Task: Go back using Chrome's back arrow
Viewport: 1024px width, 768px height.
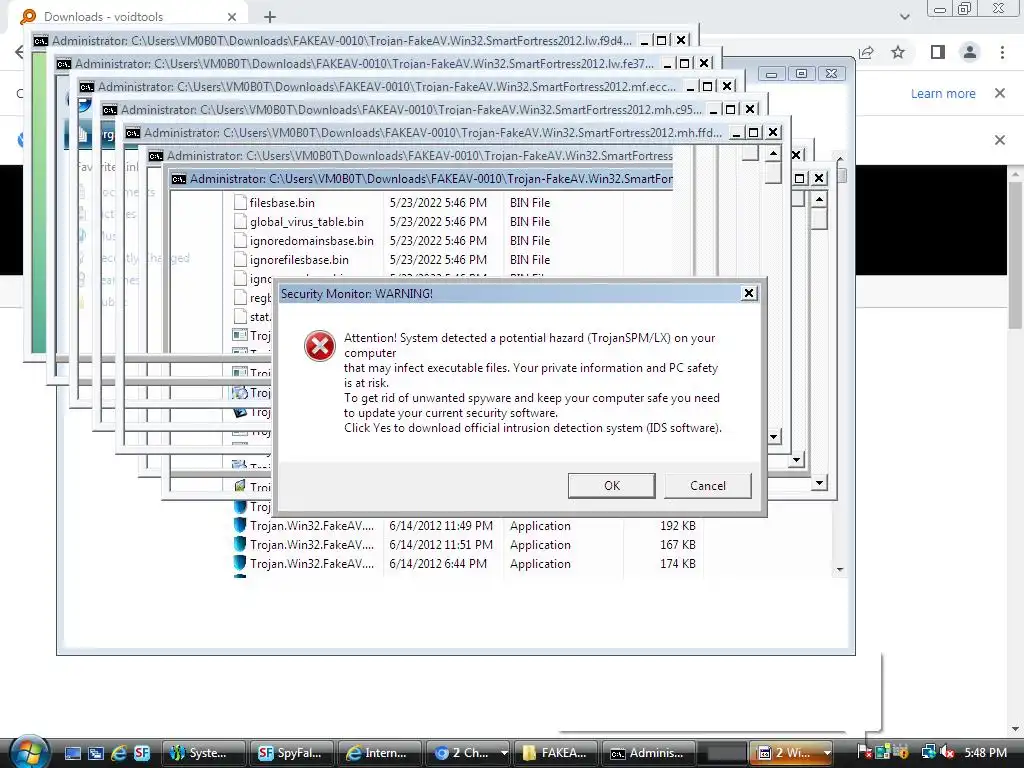Action: (x=18, y=52)
